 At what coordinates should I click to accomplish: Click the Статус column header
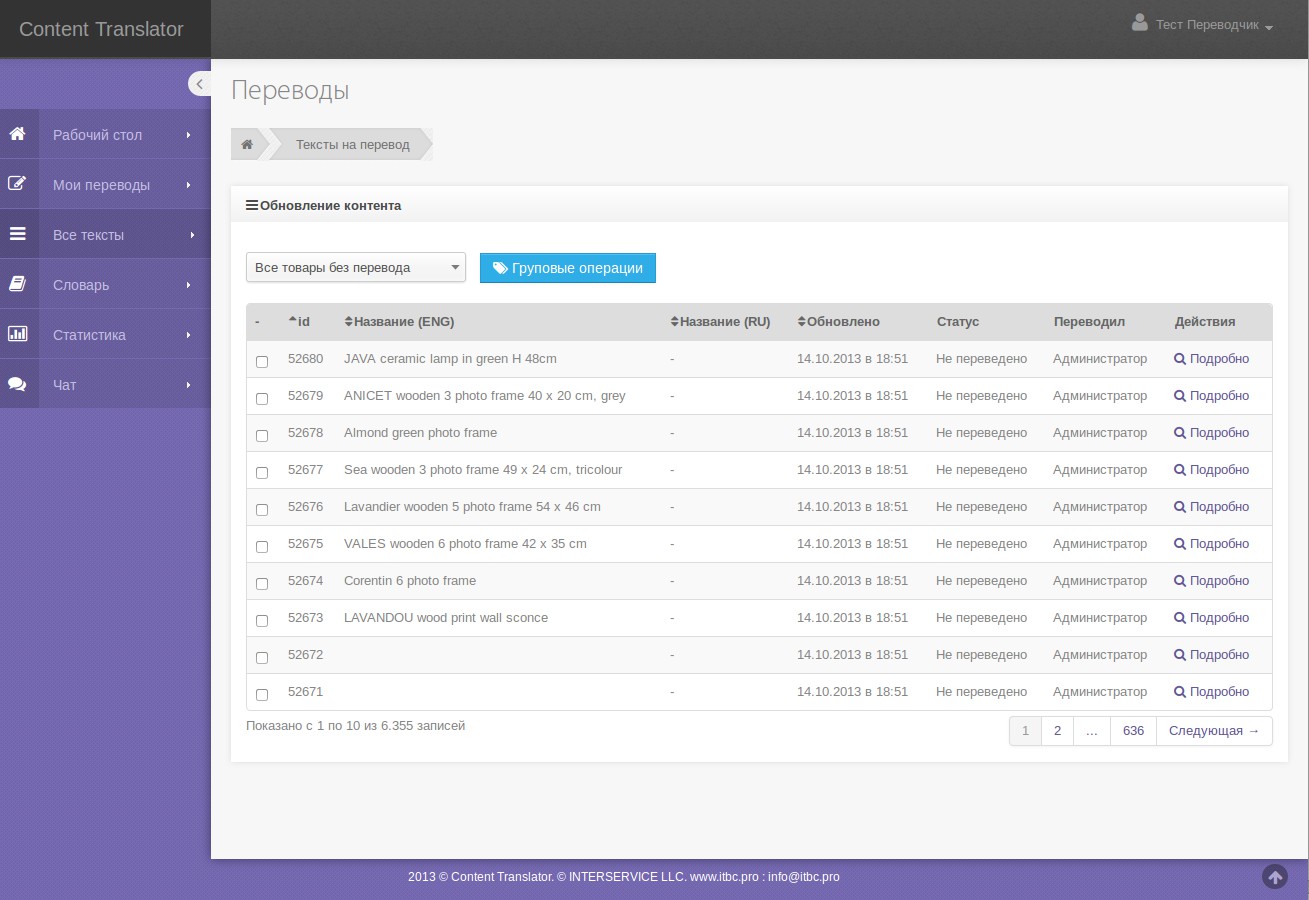point(958,321)
